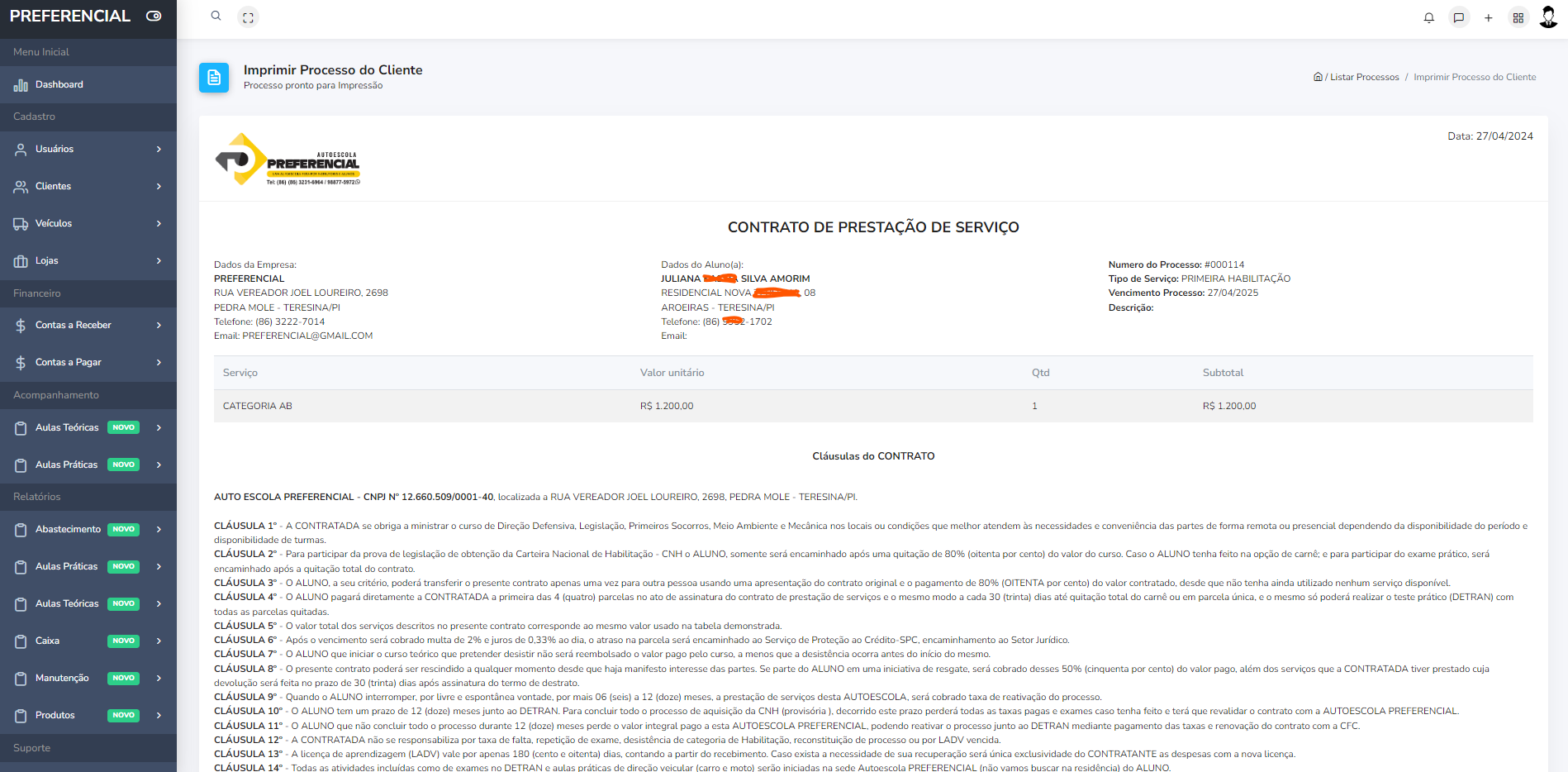Image resolution: width=1568 pixels, height=772 pixels.
Task: Click the Caixa clipboard icon
Action: (x=21, y=641)
